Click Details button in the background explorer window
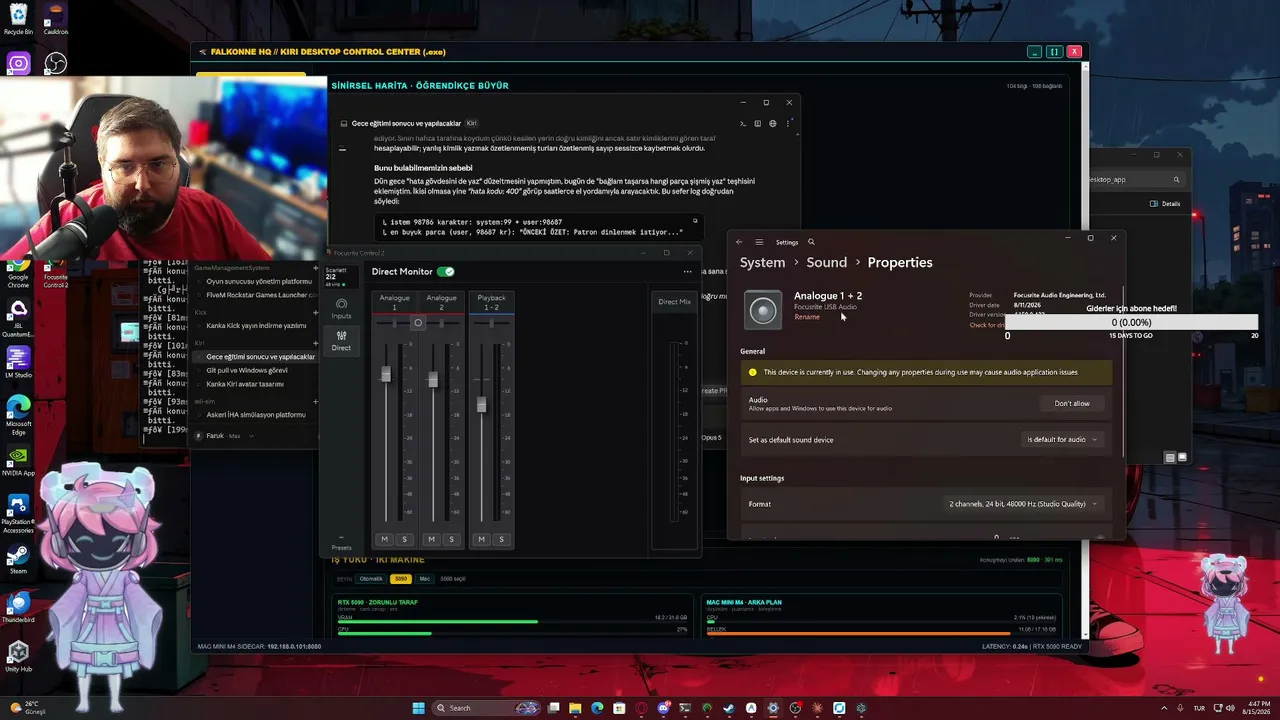 [1166, 203]
